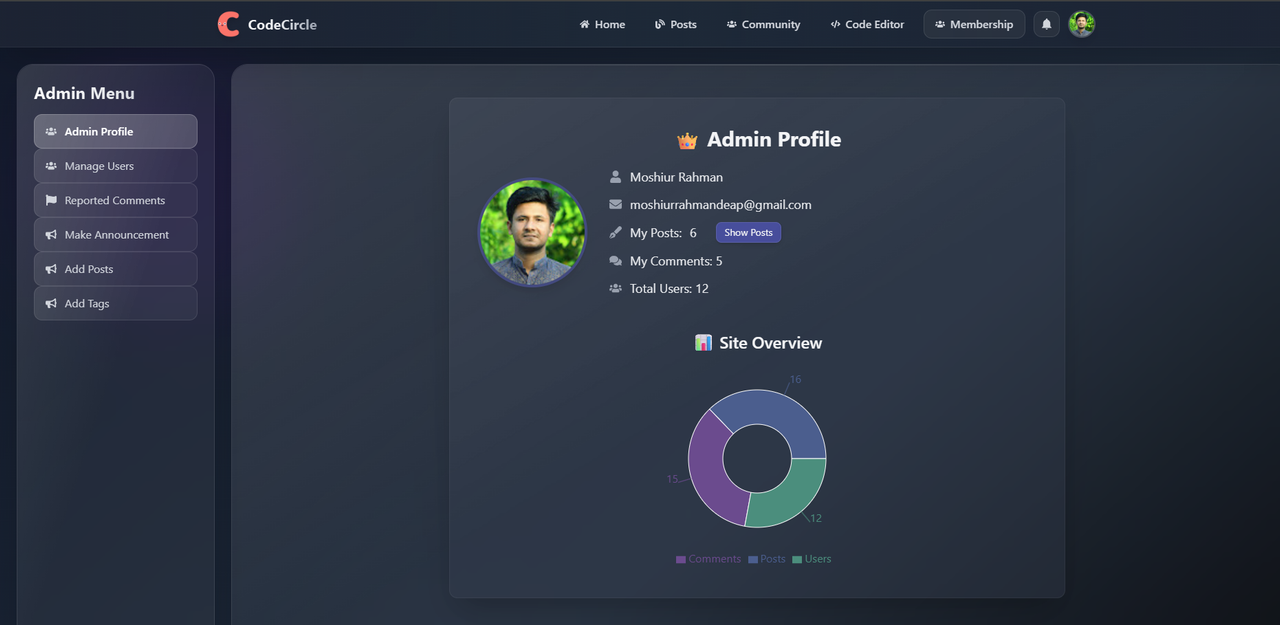Toggle the Users legend entry on chart

(811, 559)
